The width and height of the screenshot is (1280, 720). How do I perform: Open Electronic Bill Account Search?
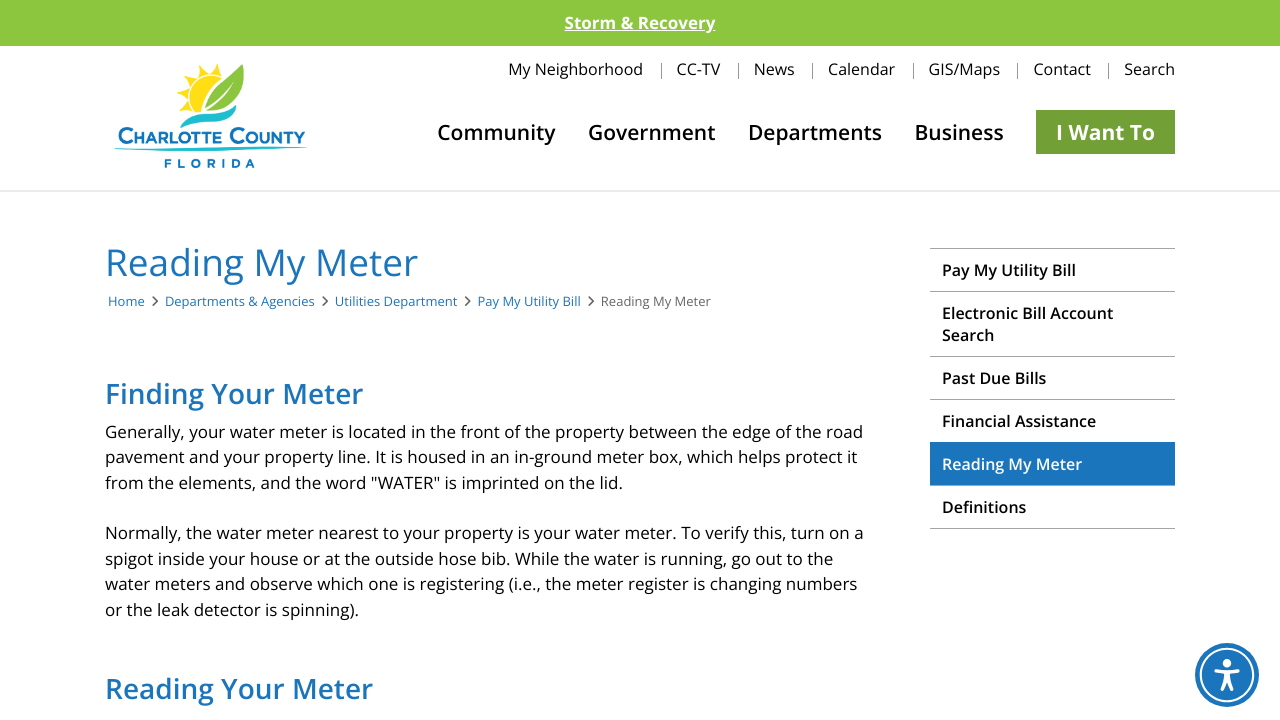[1027, 323]
